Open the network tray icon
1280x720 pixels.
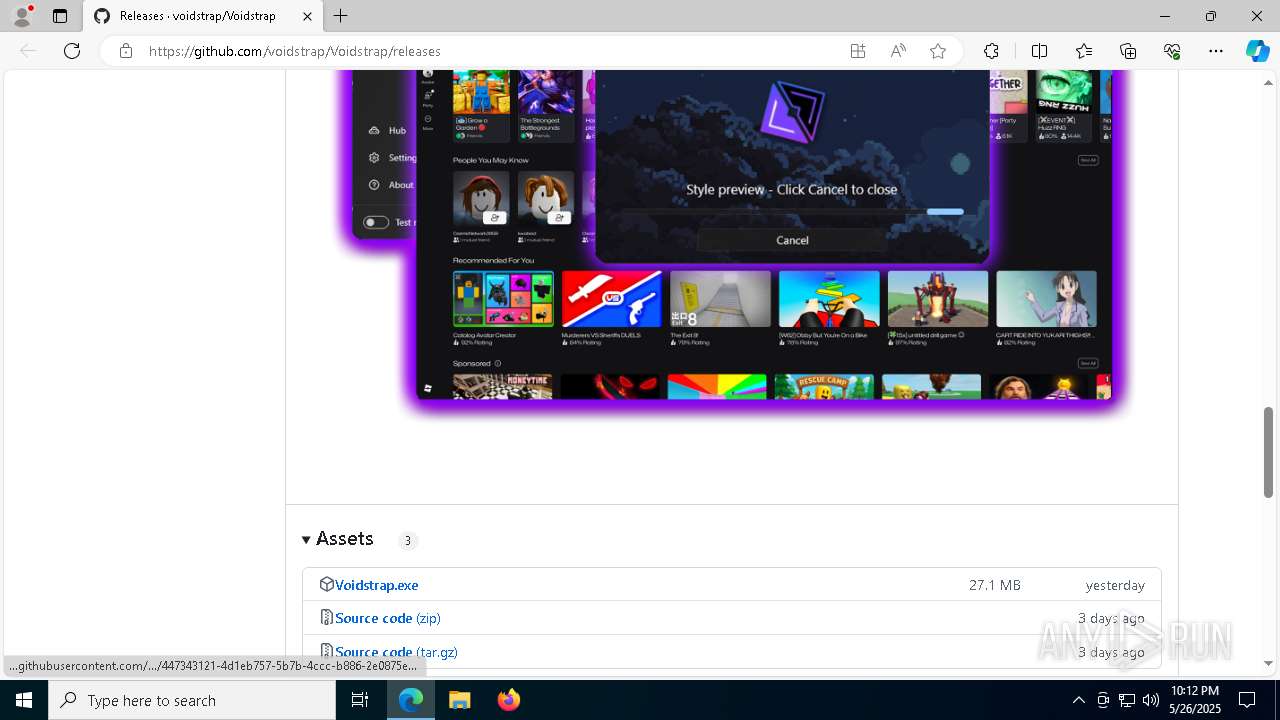tap(1127, 700)
